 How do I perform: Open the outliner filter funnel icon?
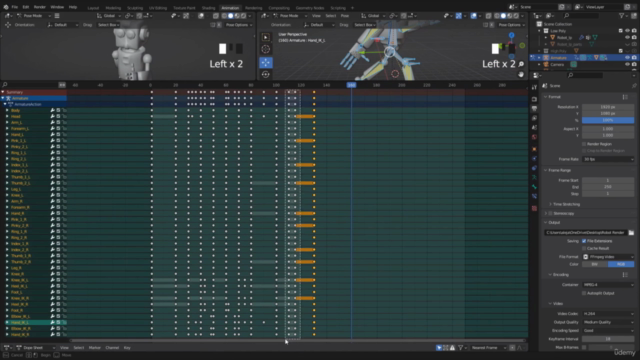tap(621, 16)
